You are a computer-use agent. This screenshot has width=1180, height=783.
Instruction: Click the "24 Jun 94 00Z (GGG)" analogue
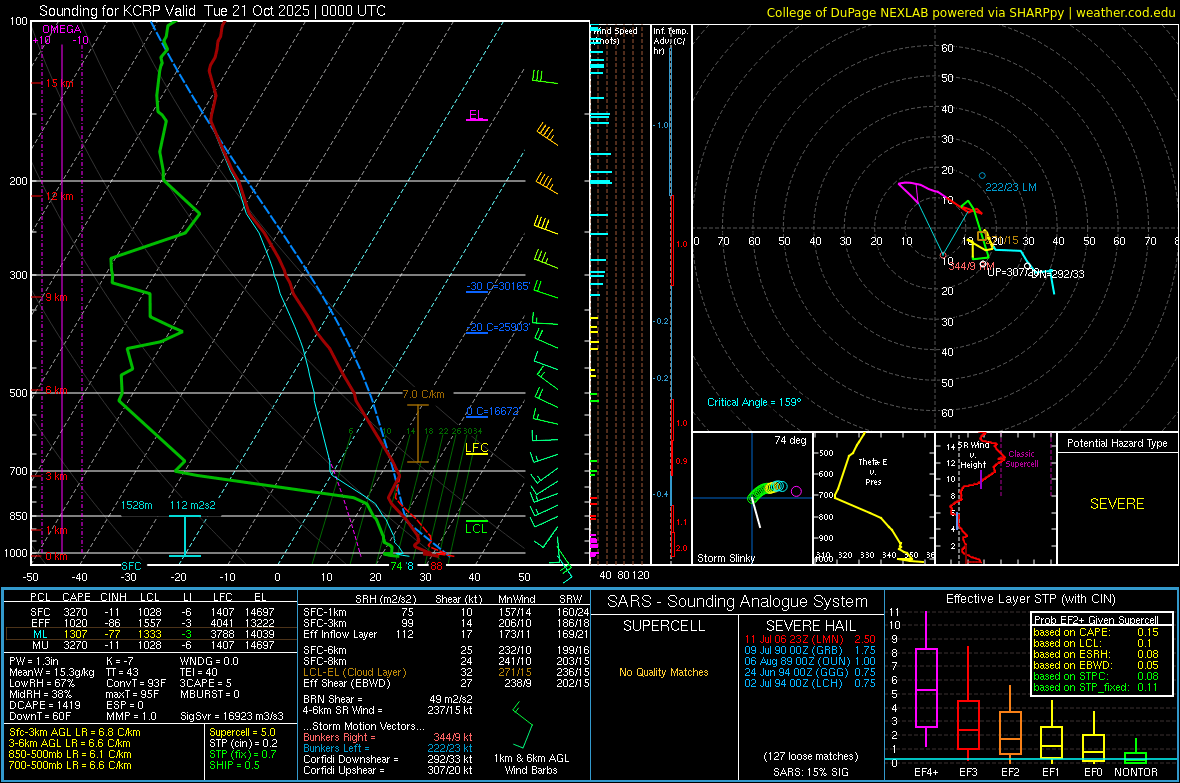pyautogui.click(x=810, y=672)
